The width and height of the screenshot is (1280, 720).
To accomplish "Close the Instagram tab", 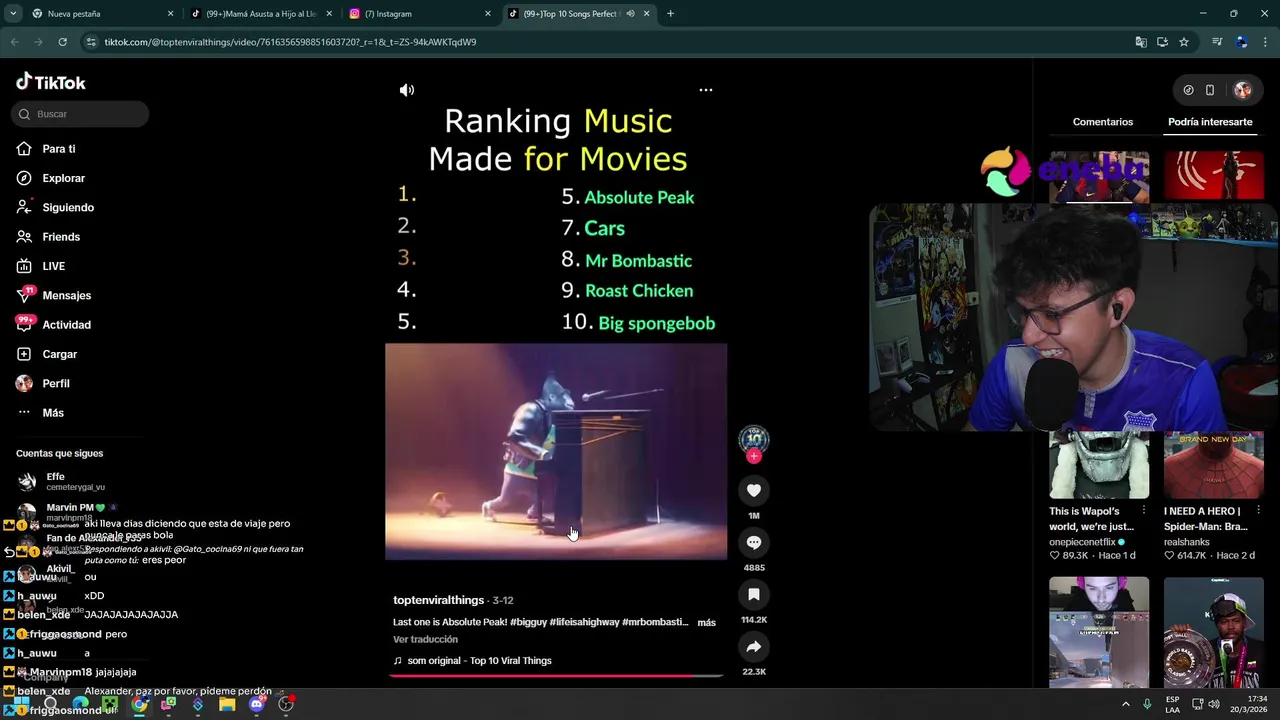I will [x=488, y=14].
